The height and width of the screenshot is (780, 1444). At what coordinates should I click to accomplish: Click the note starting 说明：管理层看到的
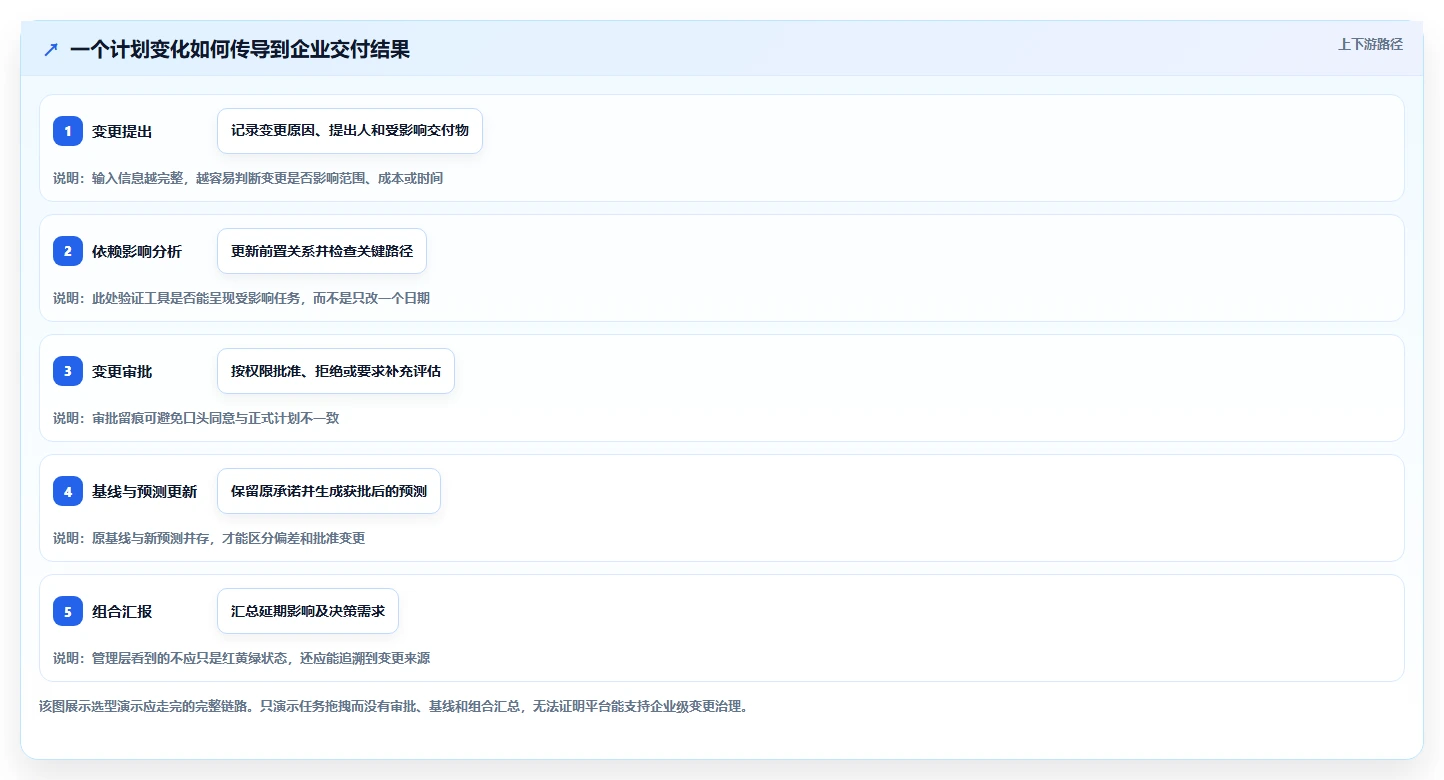pyautogui.click(x=241, y=658)
